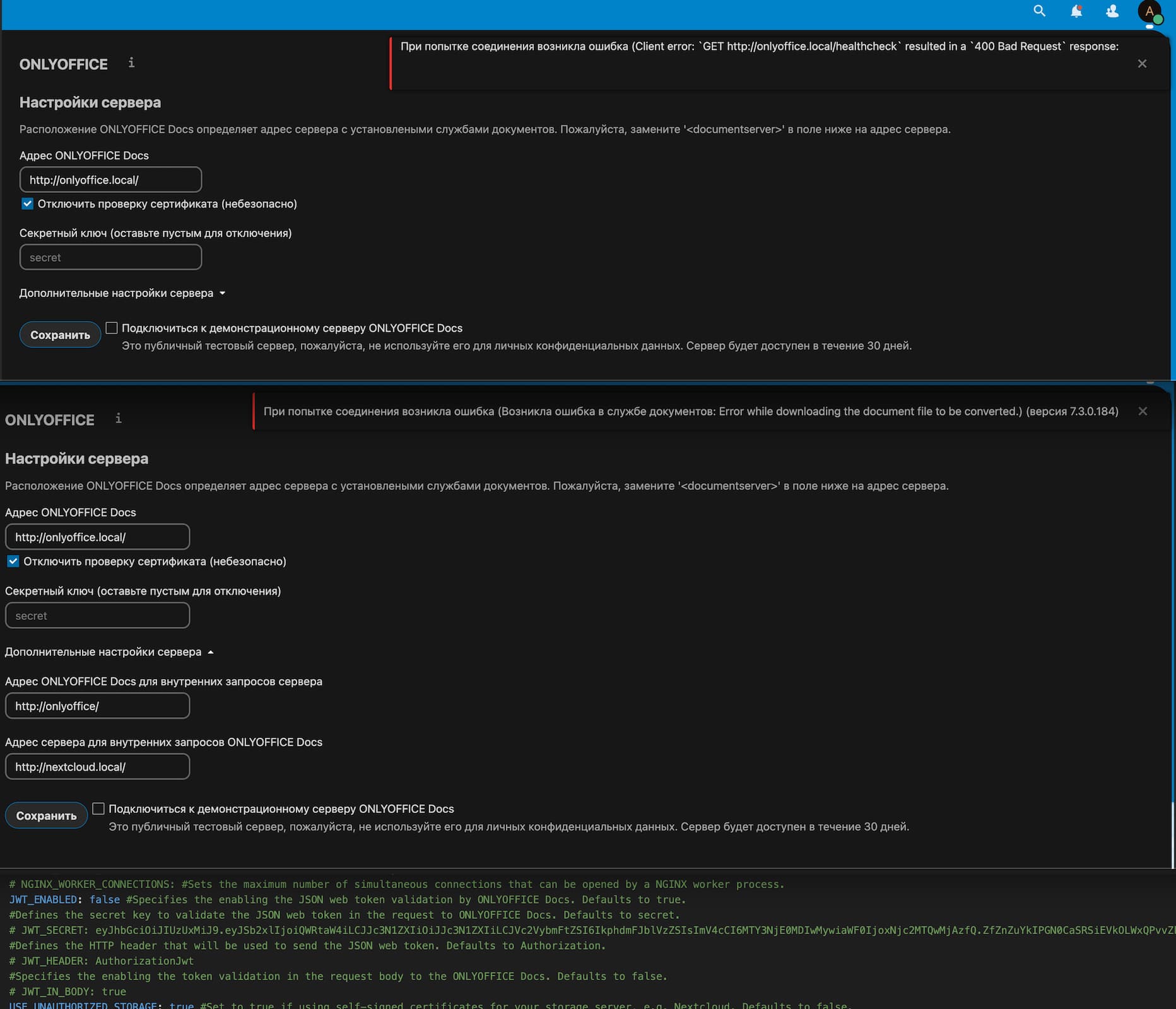The height and width of the screenshot is (1009, 1176).
Task: Click the secret key field in the upper panel
Action: [110, 257]
